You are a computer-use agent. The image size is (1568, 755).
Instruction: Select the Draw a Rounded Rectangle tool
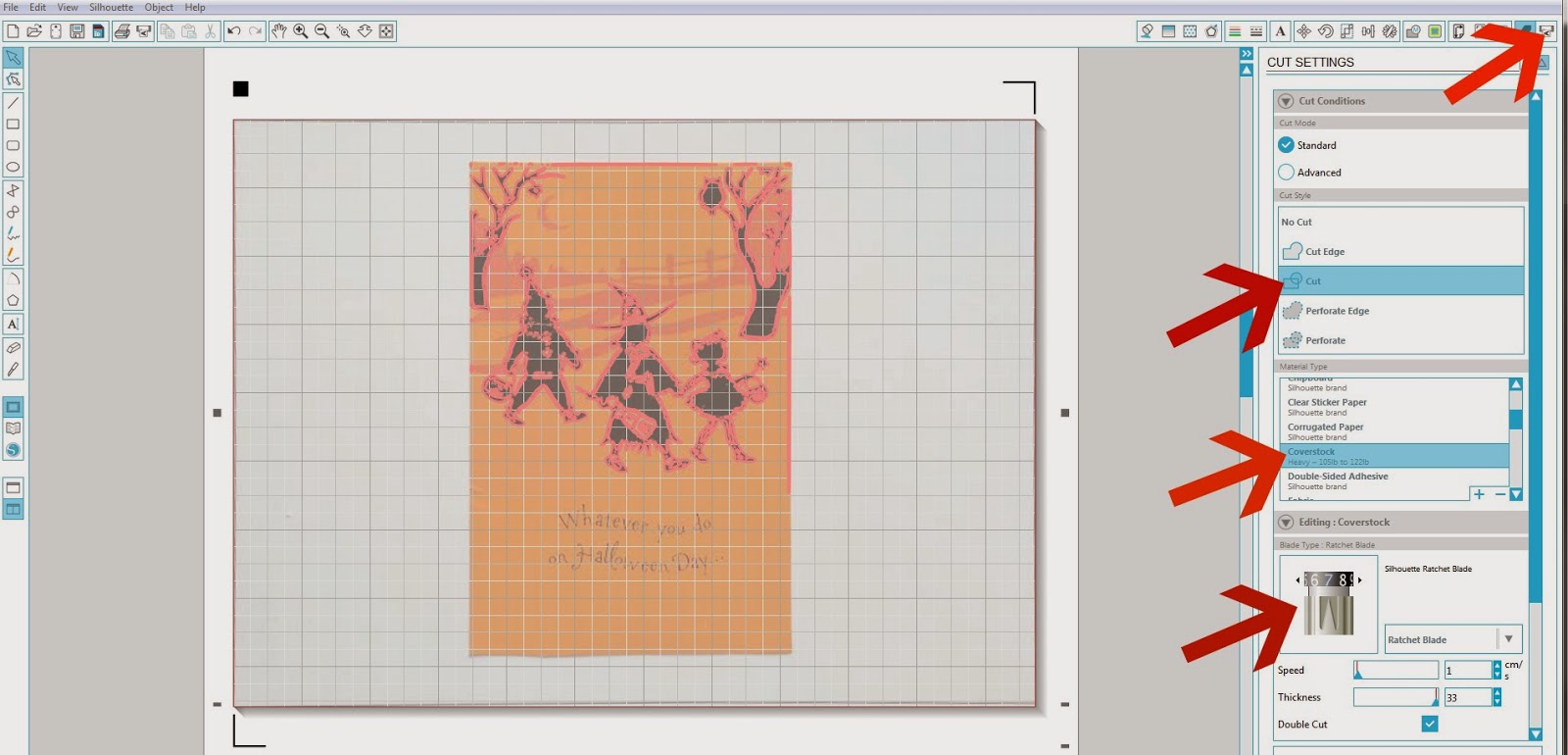coord(13,146)
